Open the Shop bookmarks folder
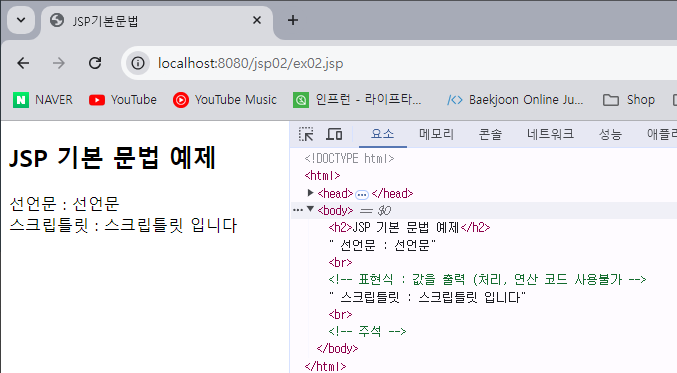 [629, 100]
